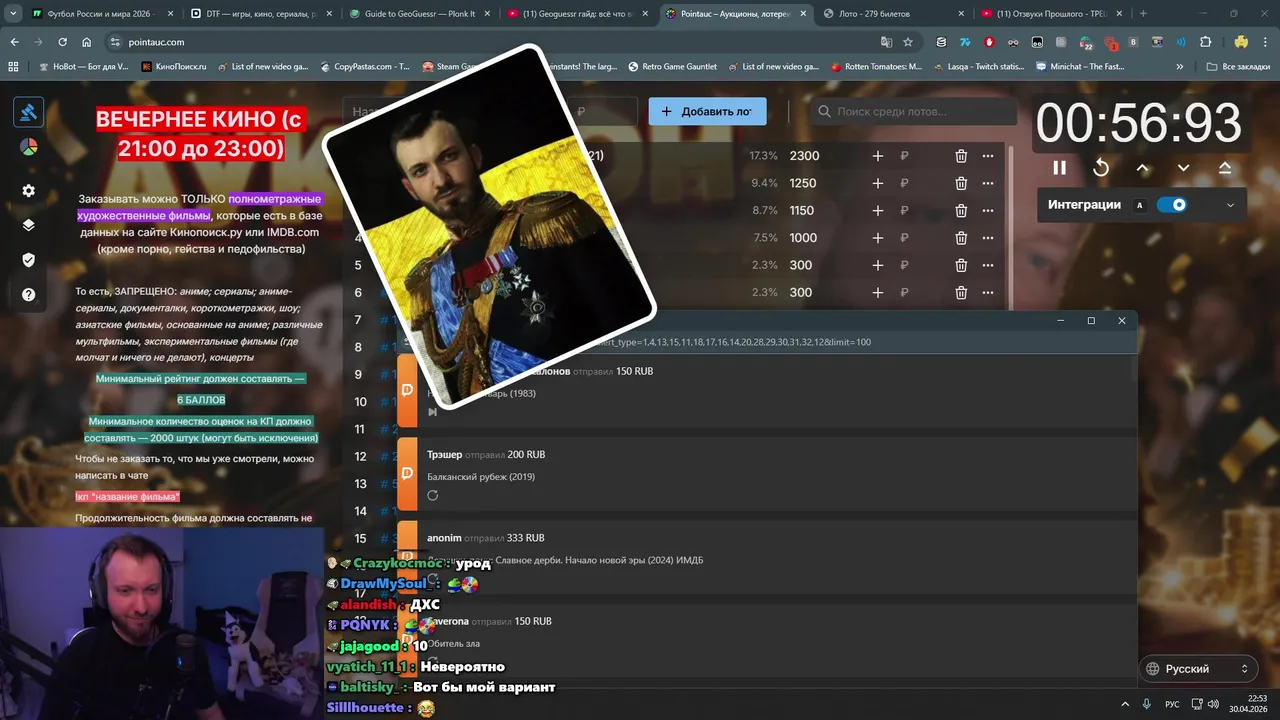Show hidden system tray icons
The height and width of the screenshot is (720, 1280).
pyautogui.click(x=1125, y=704)
